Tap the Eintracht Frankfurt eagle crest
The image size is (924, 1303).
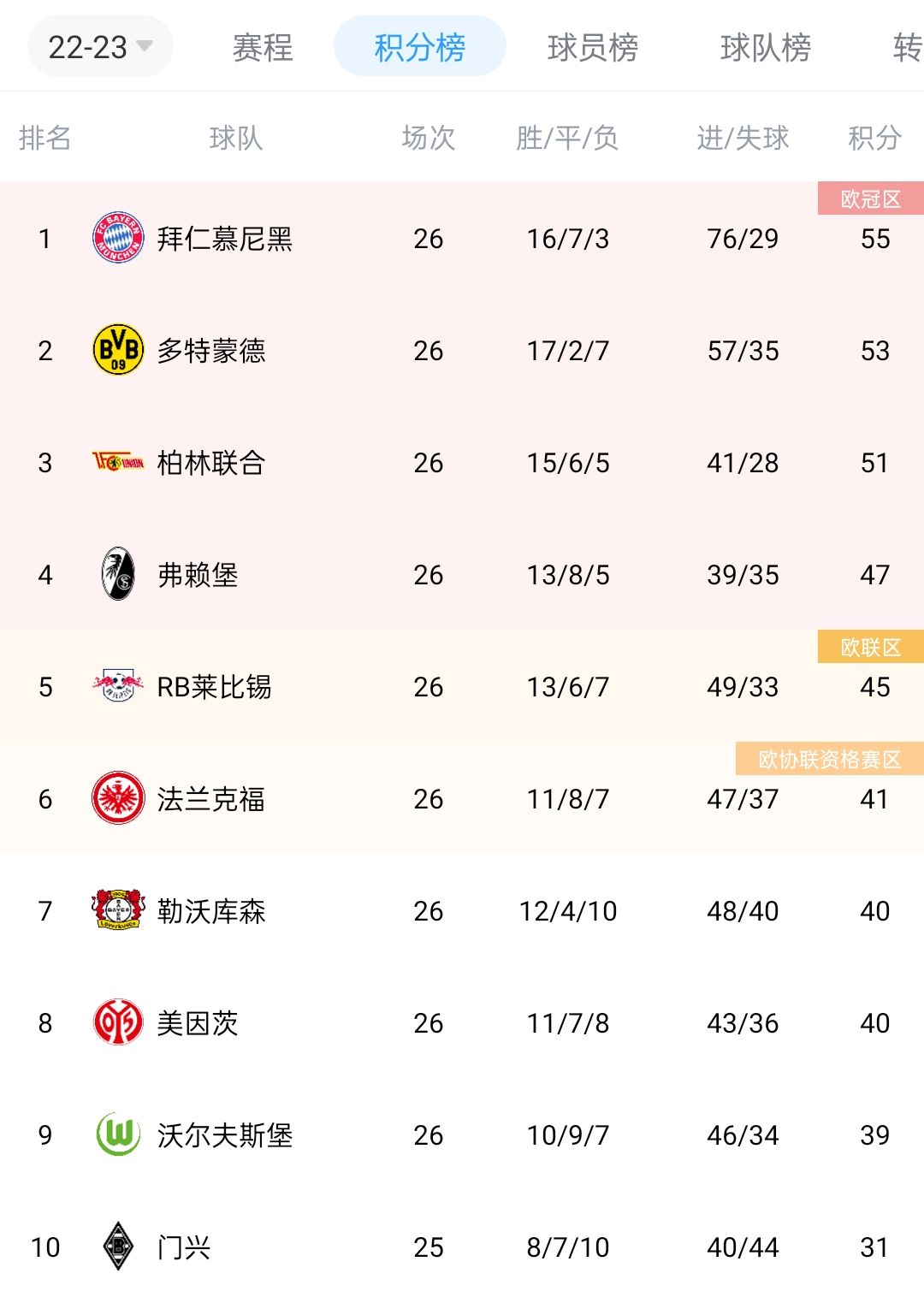tap(118, 798)
